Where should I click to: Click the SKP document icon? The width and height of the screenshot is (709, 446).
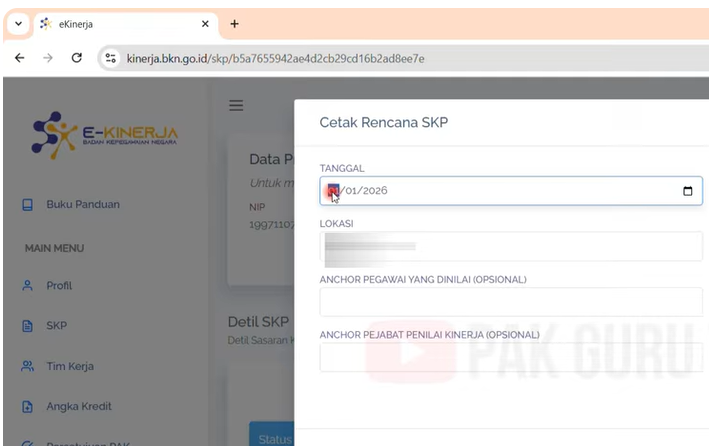pyautogui.click(x=28, y=326)
